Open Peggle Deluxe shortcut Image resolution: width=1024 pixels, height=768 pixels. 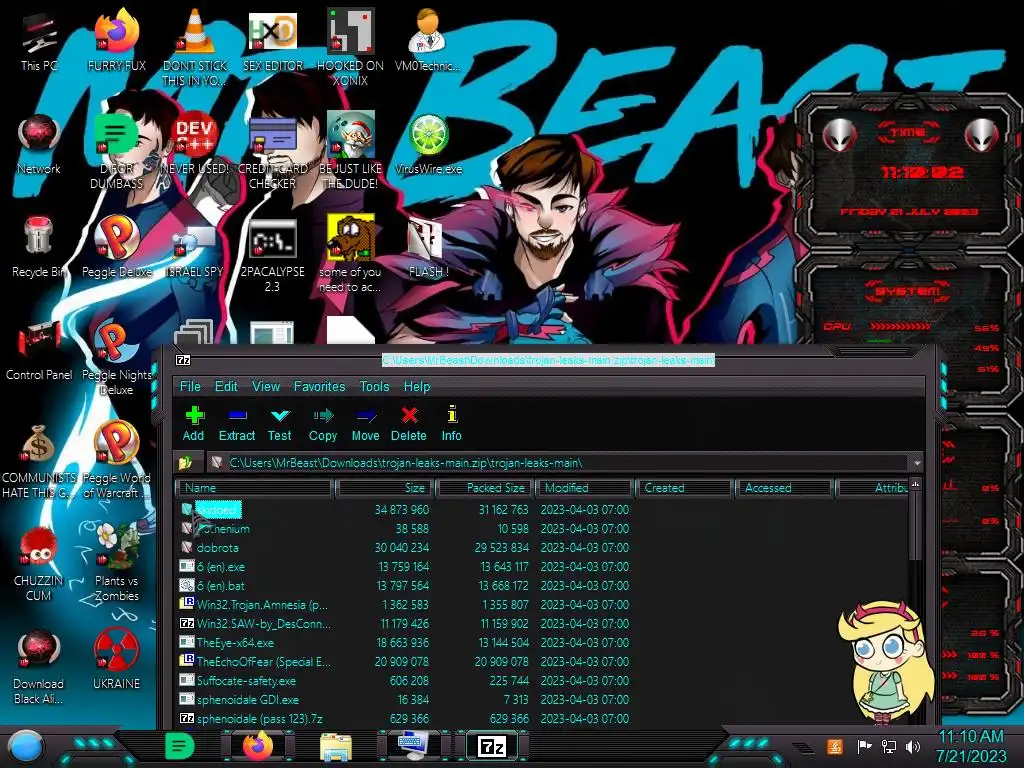(x=116, y=247)
